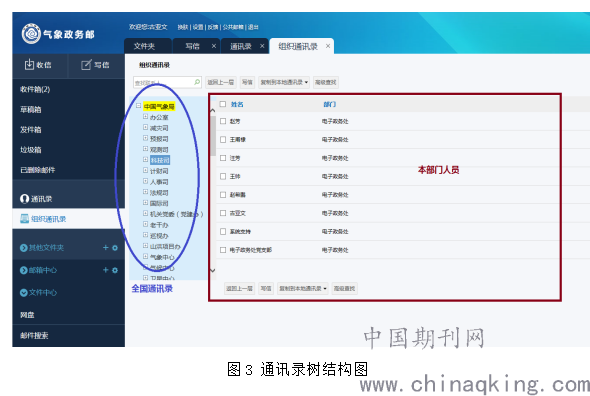590x396 pixels.
Task: Collapse the 中国气象局 root node
Action: 138,106
